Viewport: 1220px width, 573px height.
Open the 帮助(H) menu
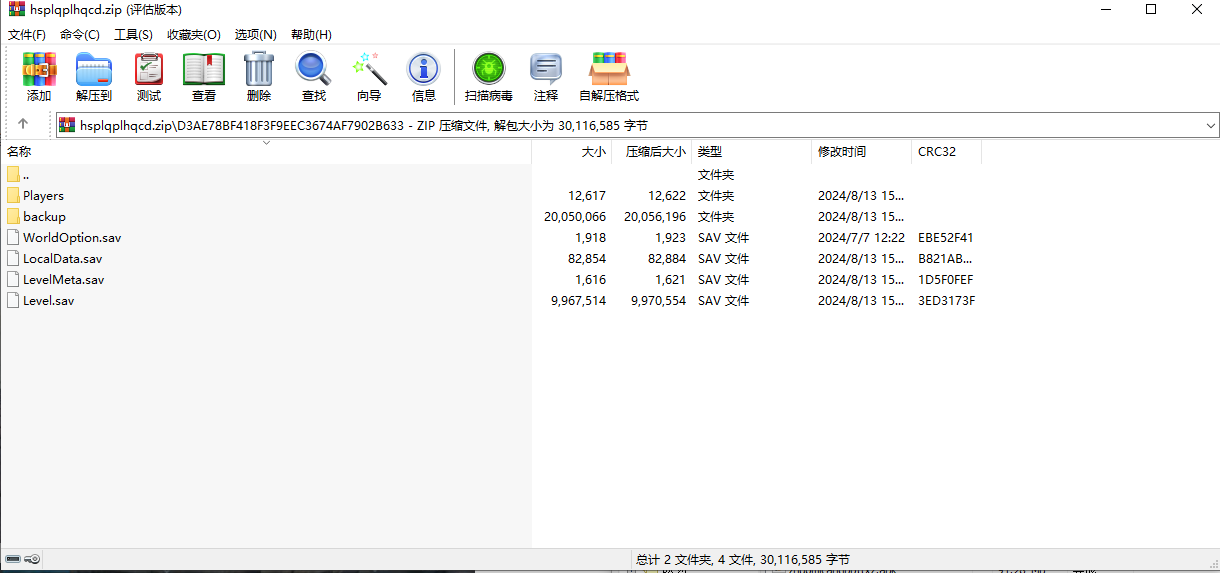click(x=311, y=34)
